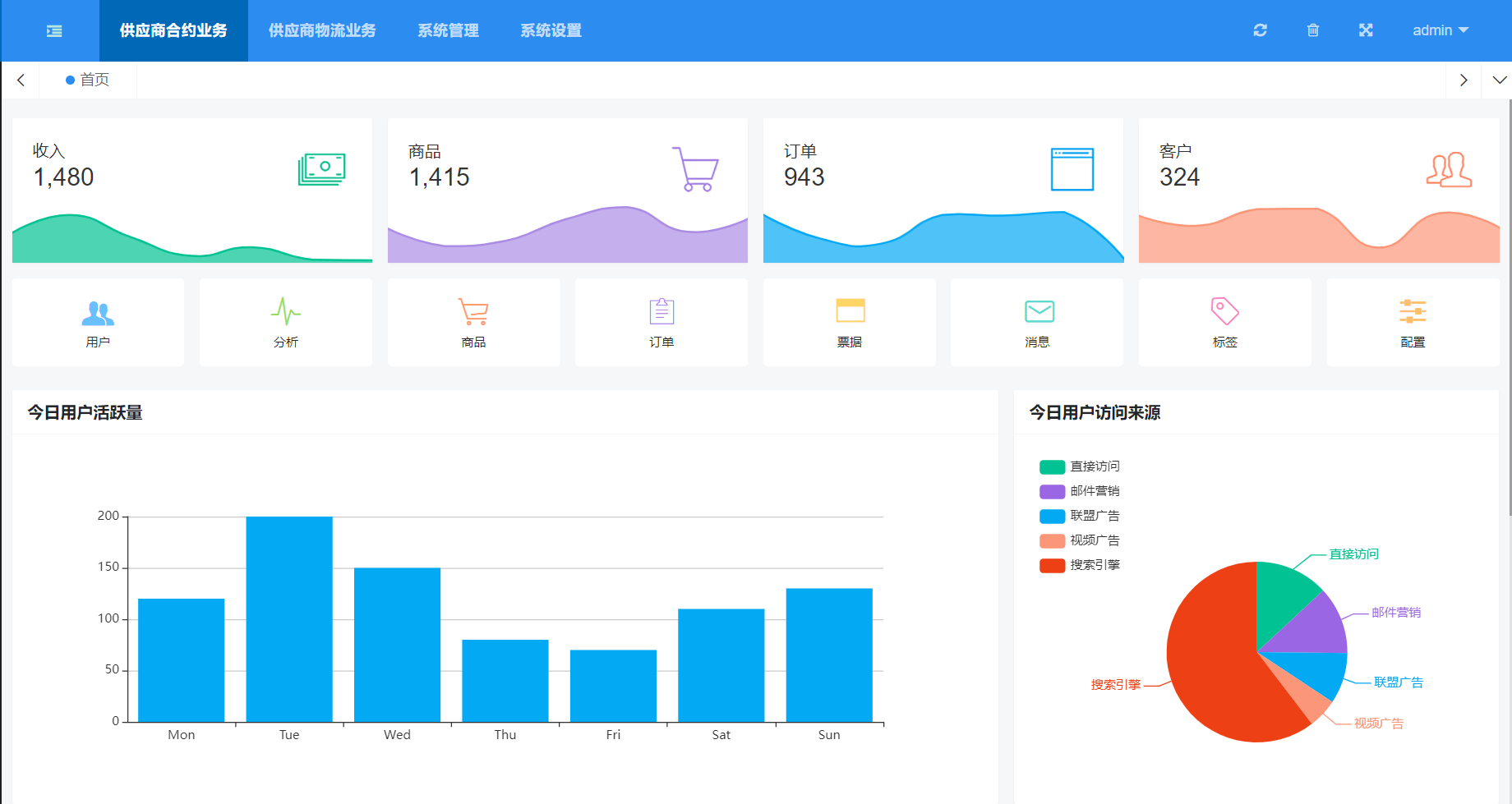Open the admin user dropdown
This screenshot has width=1512, height=804.
pyautogui.click(x=1440, y=30)
